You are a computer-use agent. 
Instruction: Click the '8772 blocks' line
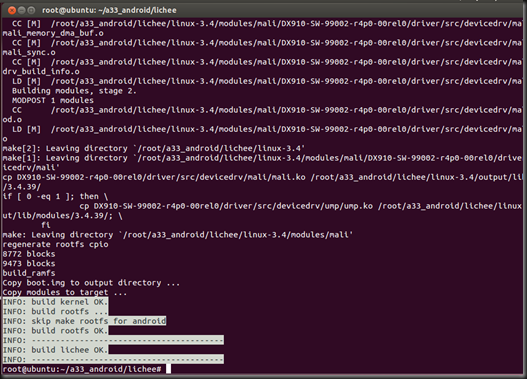point(29,254)
